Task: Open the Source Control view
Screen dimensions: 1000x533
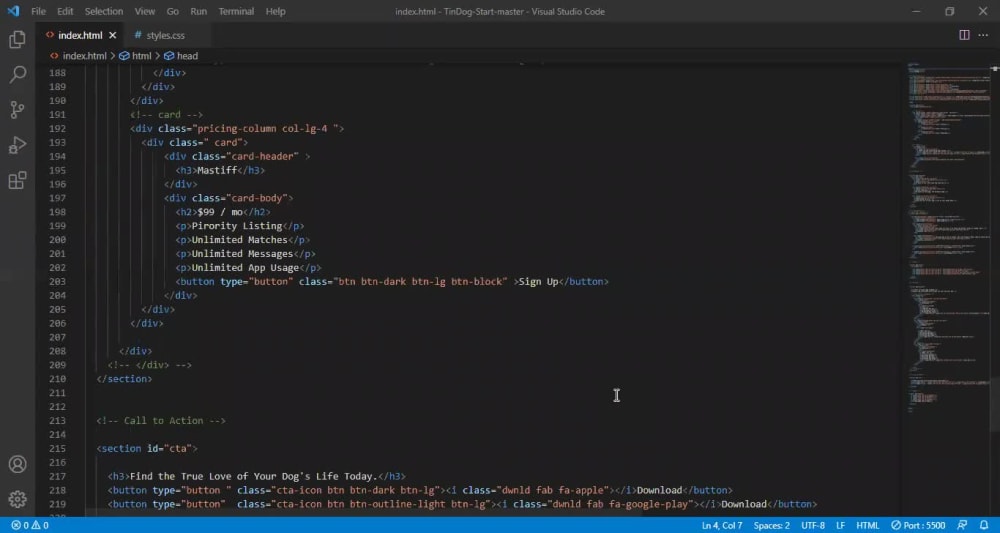Action: pyautogui.click(x=17, y=110)
